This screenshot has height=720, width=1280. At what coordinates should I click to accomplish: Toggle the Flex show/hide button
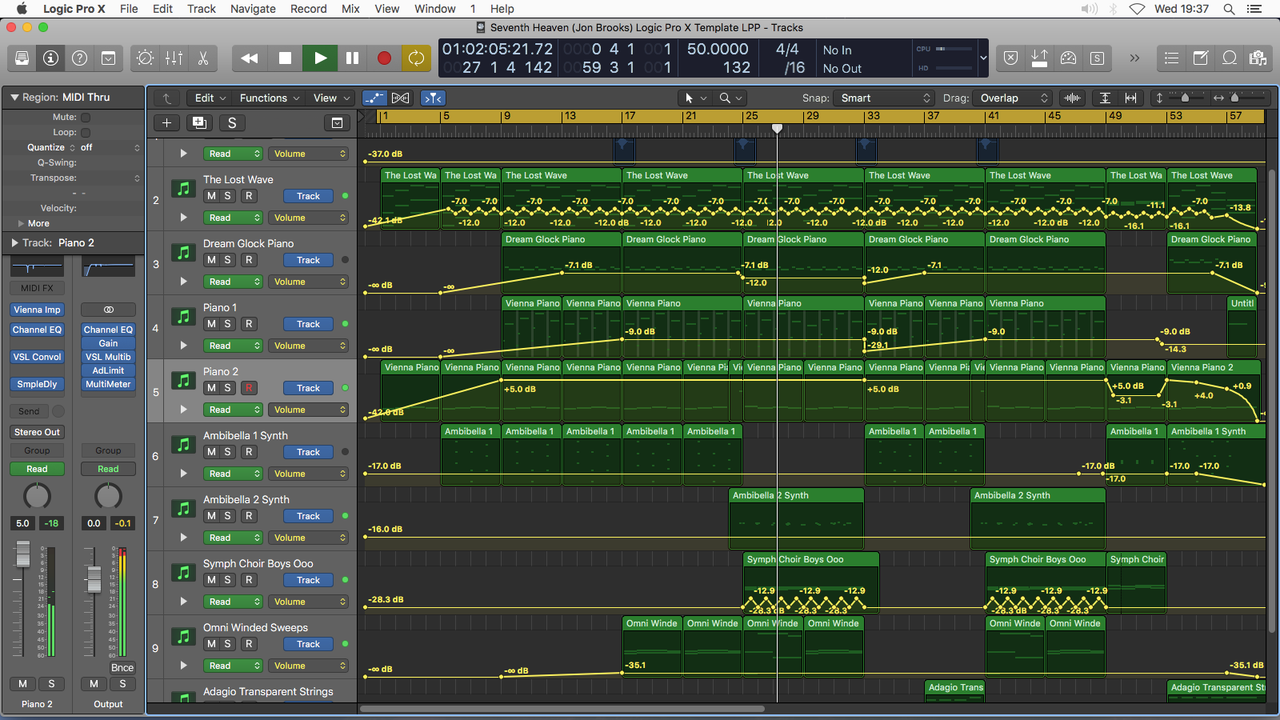(400, 98)
